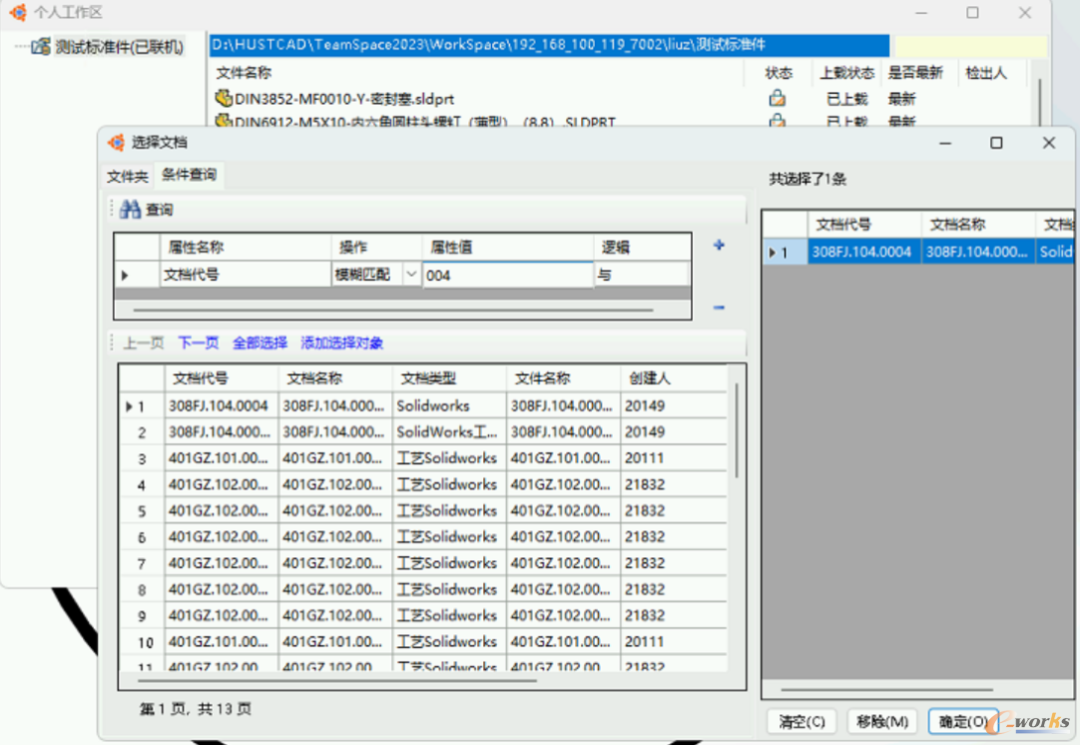Click the 清空(C) button
The height and width of the screenshot is (745, 1080).
pos(801,721)
